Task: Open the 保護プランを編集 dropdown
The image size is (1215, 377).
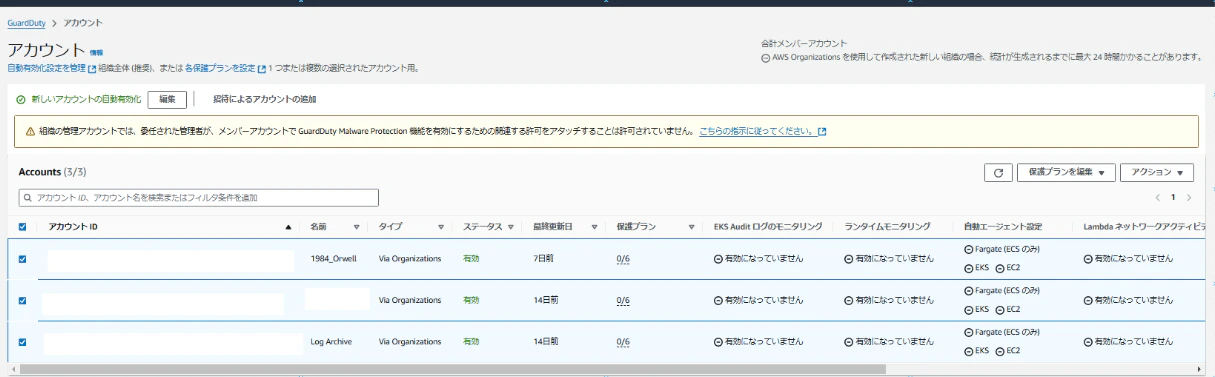Action: click(x=1066, y=173)
